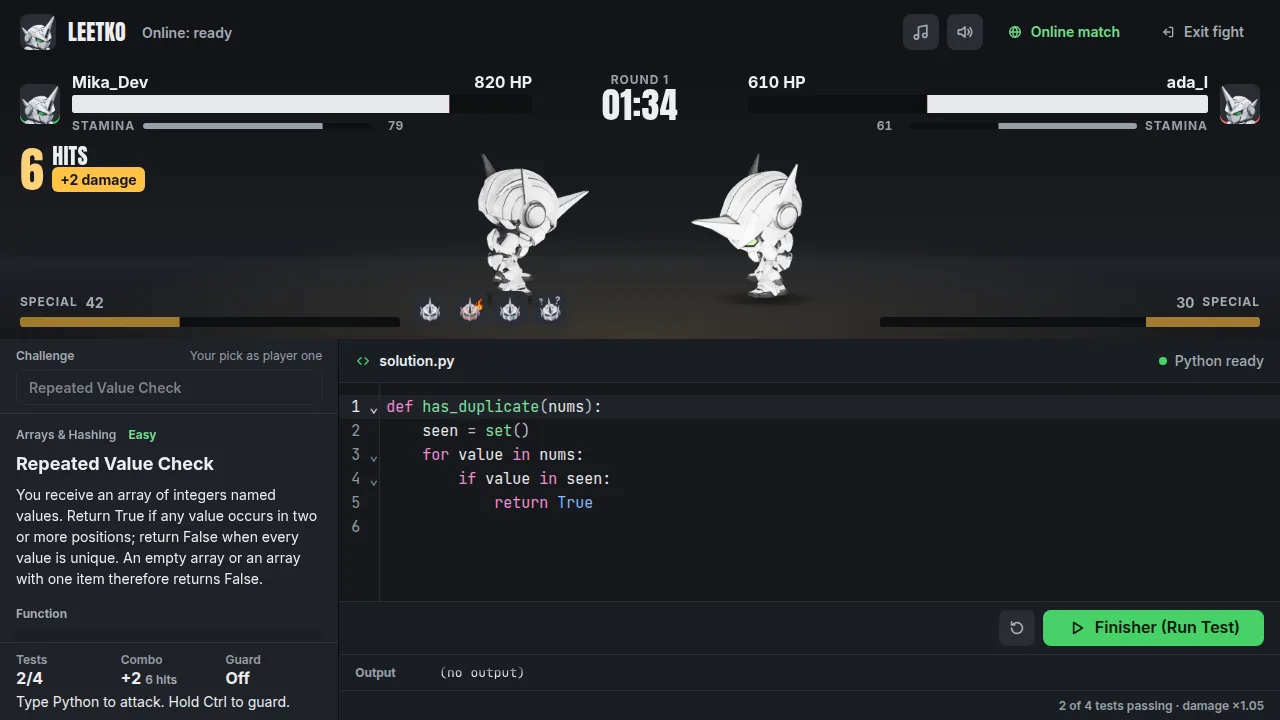Select the plain robot head emote

pyautogui.click(x=430, y=310)
